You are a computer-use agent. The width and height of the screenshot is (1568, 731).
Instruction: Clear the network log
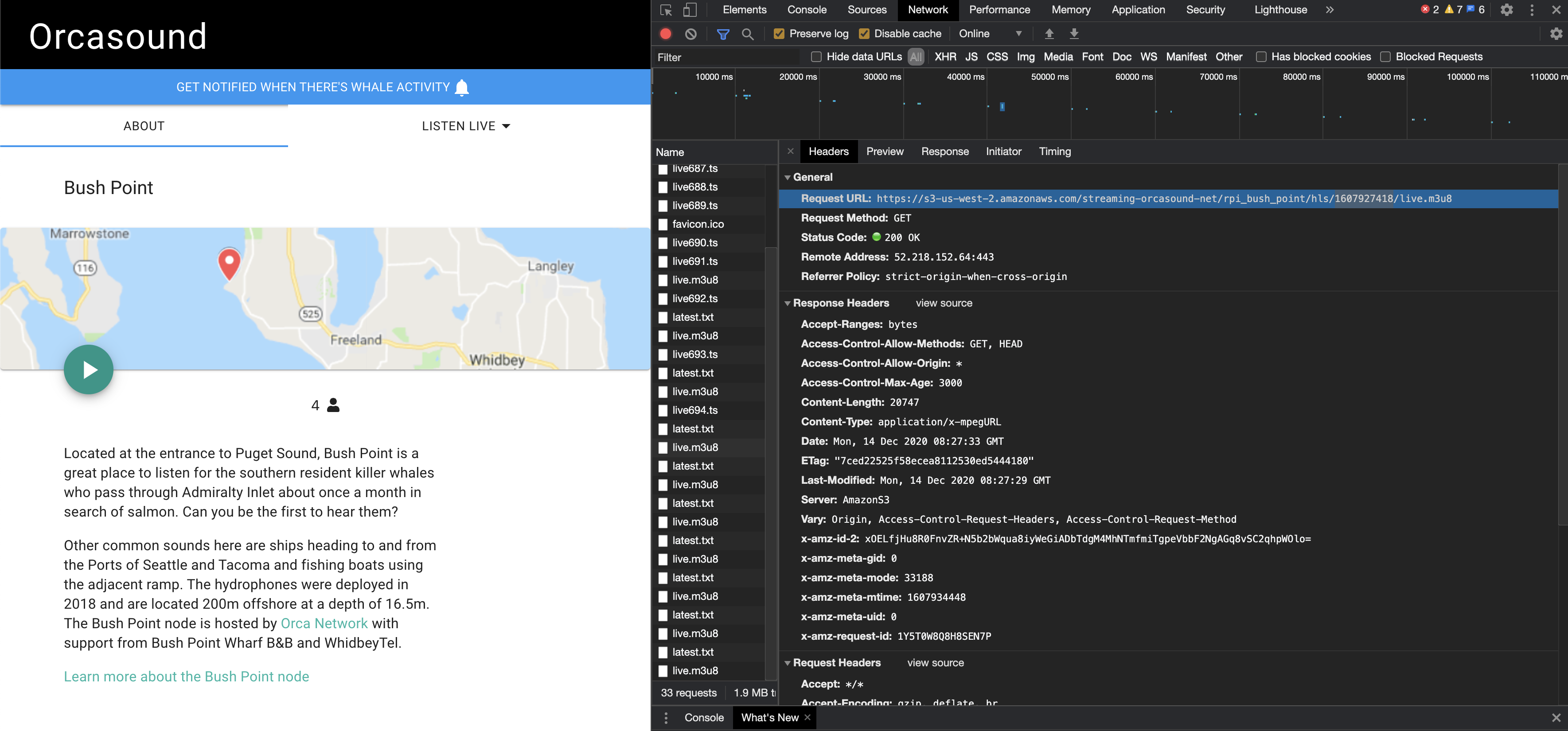point(691,34)
